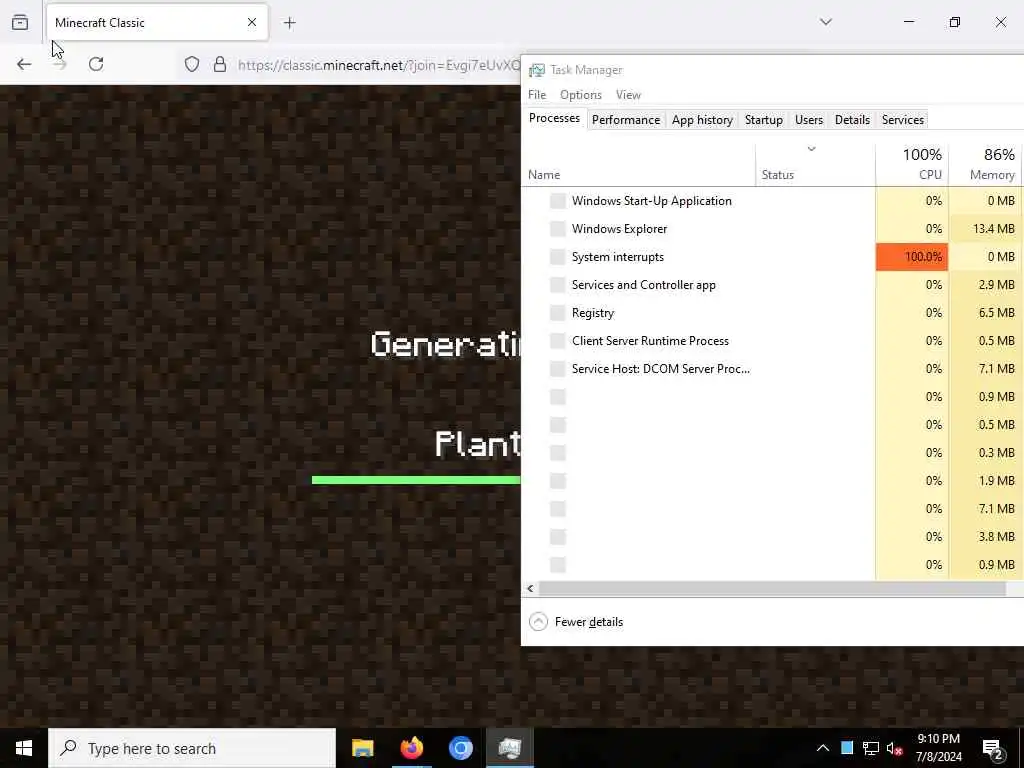
Task: Select Services and Controller app row
Action: [772, 285]
